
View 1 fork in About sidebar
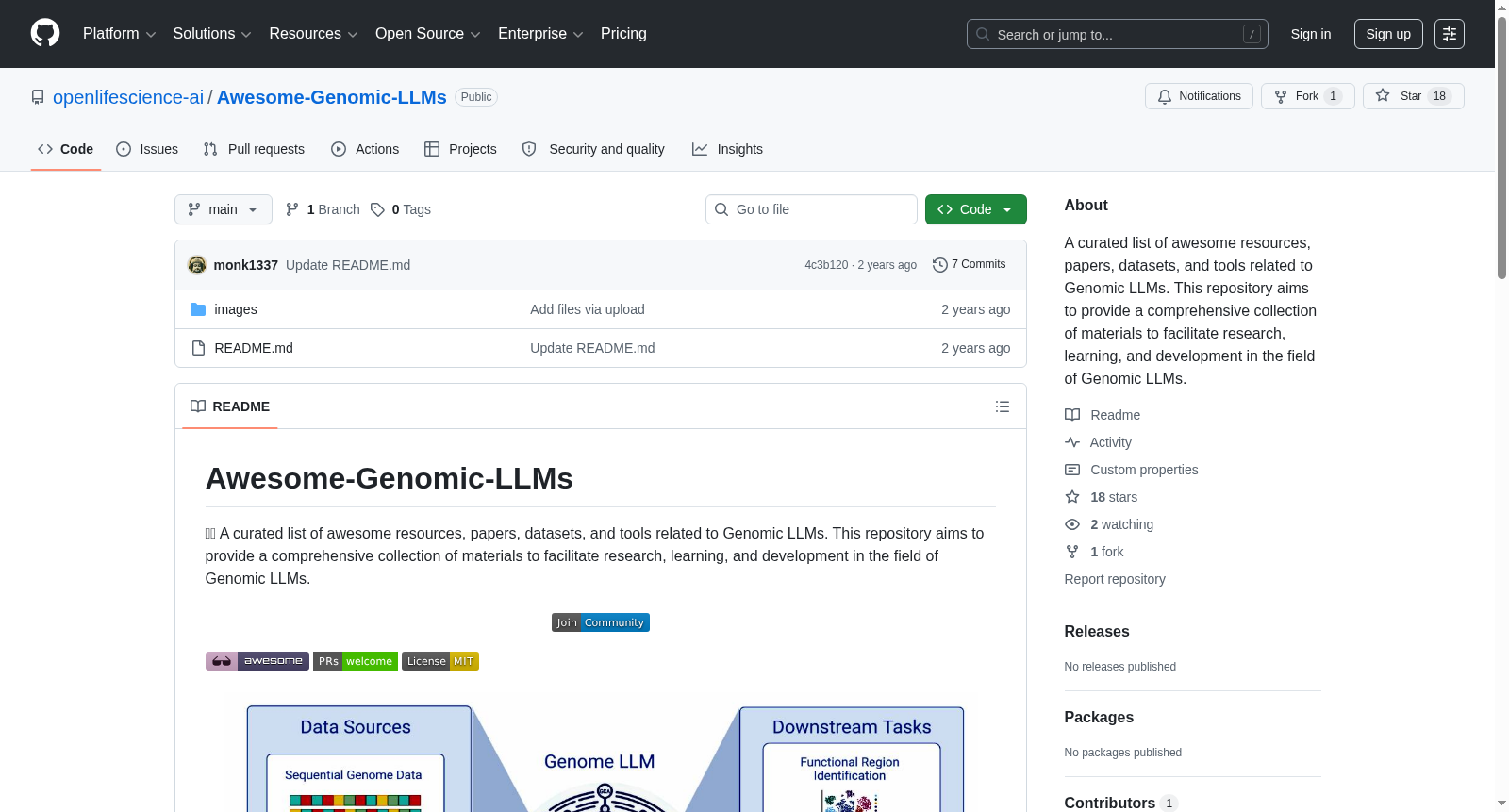click(x=1094, y=552)
